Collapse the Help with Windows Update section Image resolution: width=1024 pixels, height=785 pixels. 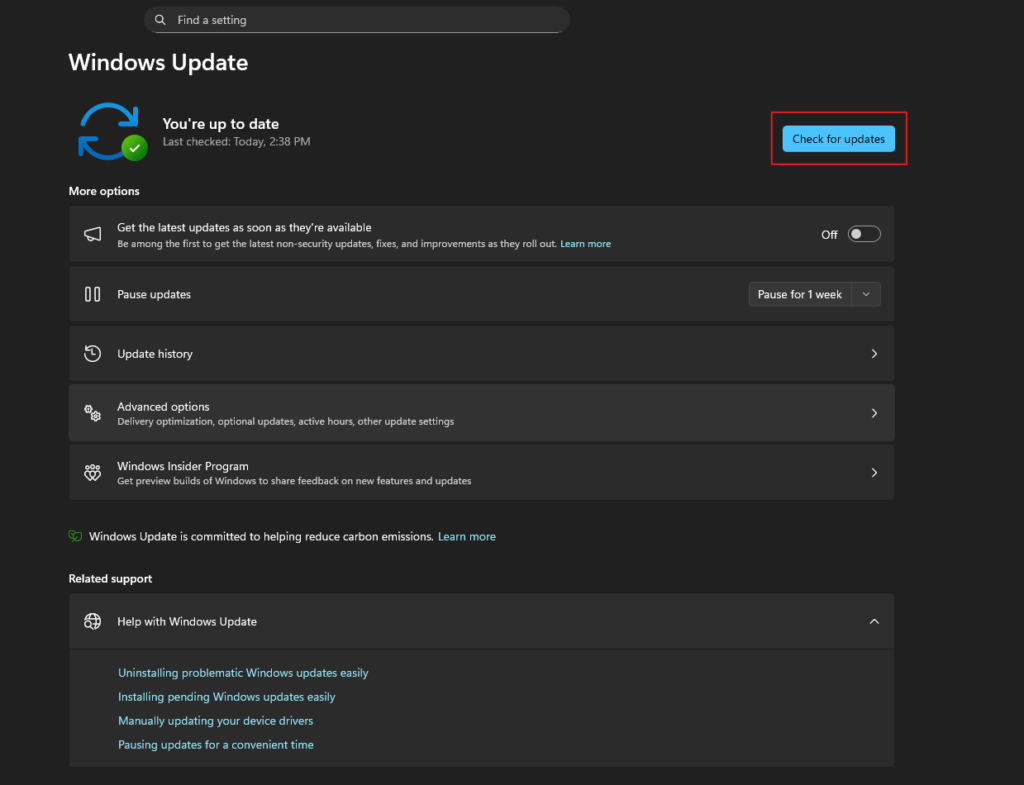point(874,621)
